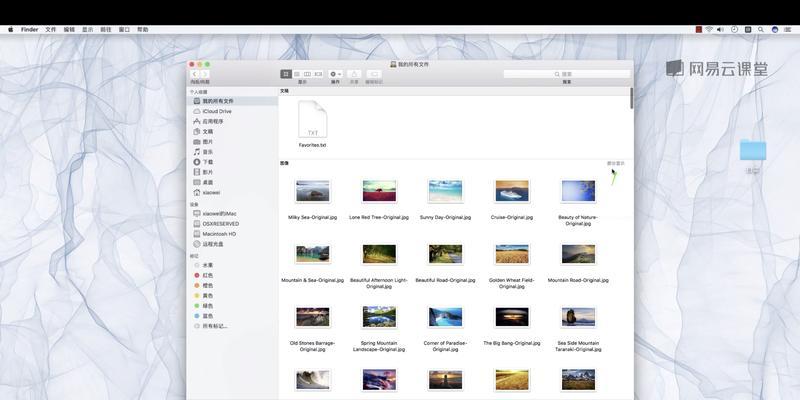The width and height of the screenshot is (800, 400).
Task: Focus the Finder search field
Action: click(x=566, y=74)
